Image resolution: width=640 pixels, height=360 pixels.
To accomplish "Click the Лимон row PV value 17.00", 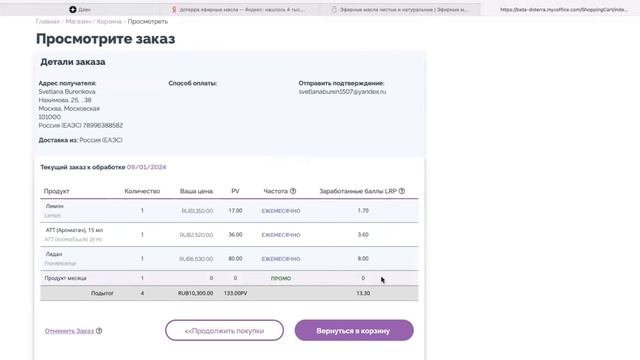I will pyautogui.click(x=236, y=211).
